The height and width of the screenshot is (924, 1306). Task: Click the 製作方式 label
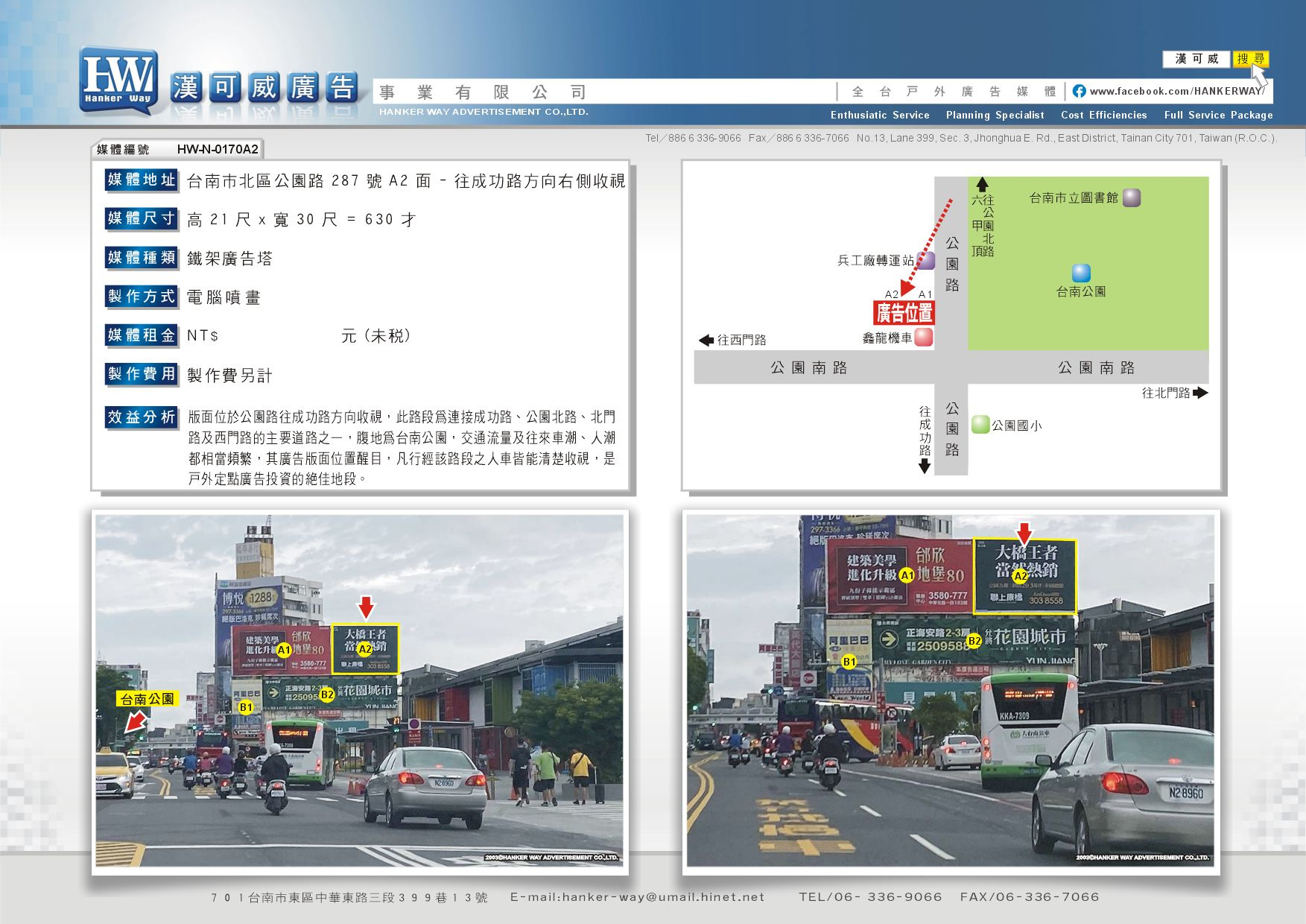click(x=142, y=297)
